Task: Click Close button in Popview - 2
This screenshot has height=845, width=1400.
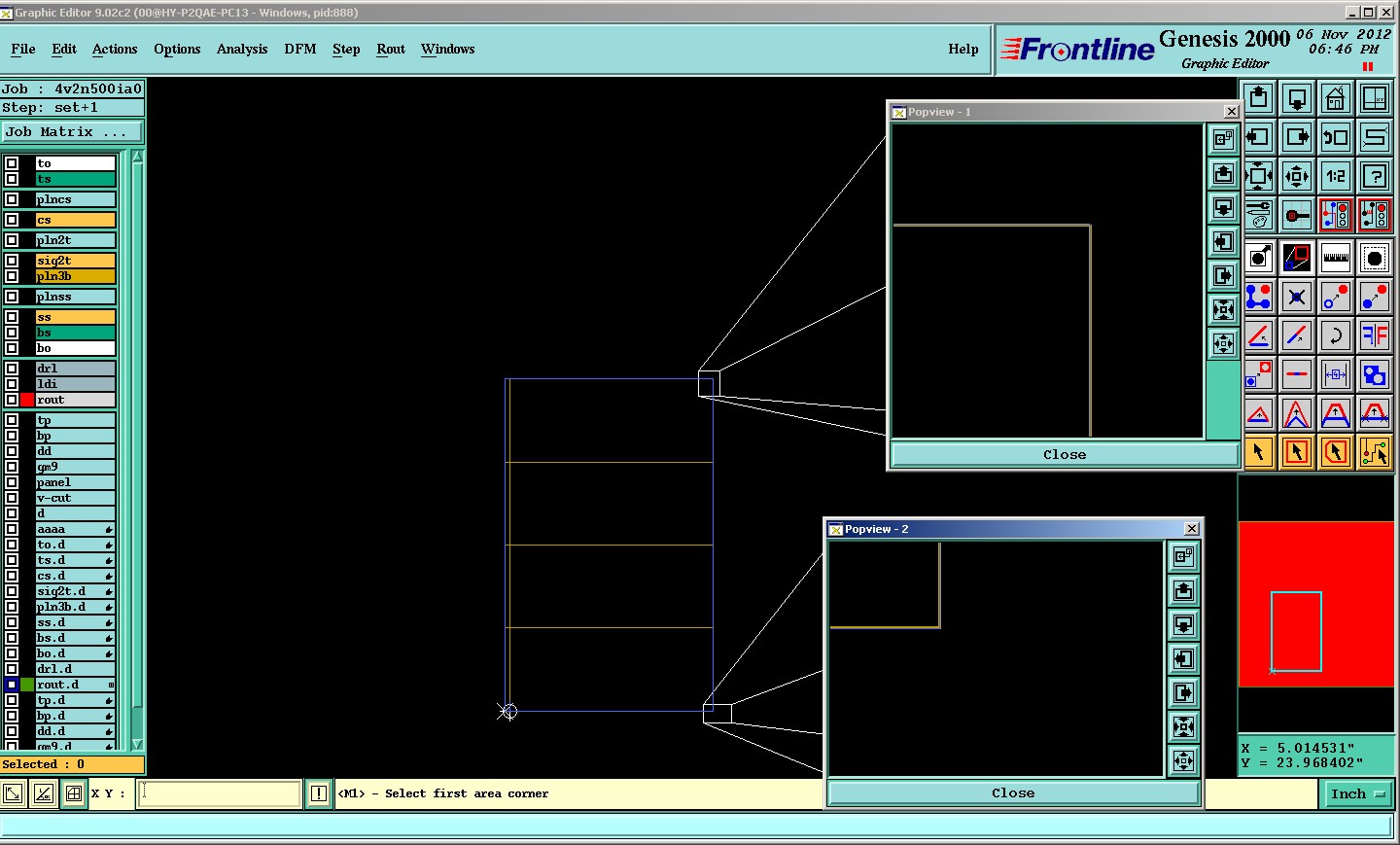Action: click(x=1013, y=792)
